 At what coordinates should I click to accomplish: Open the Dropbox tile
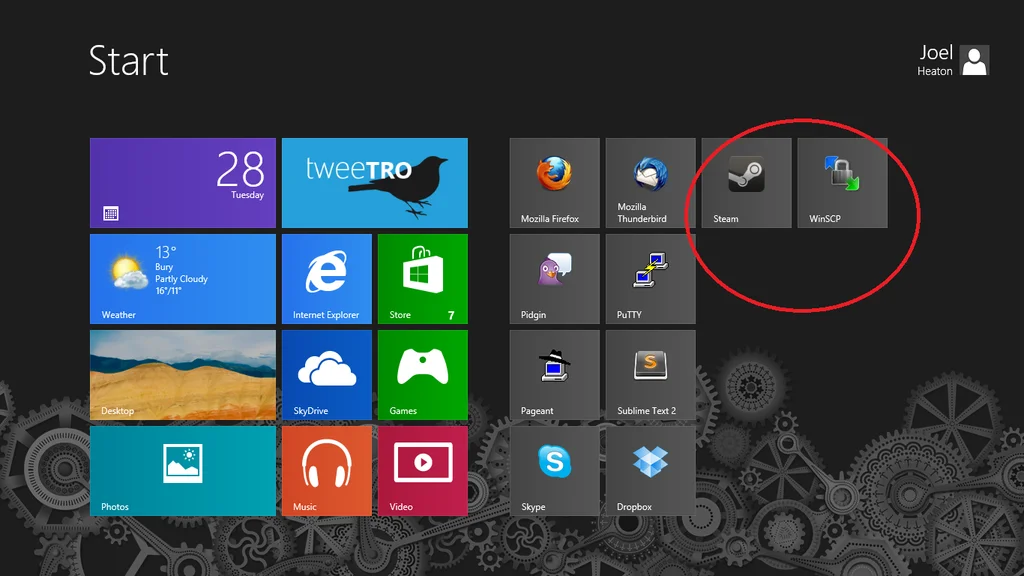pos(650,471)
